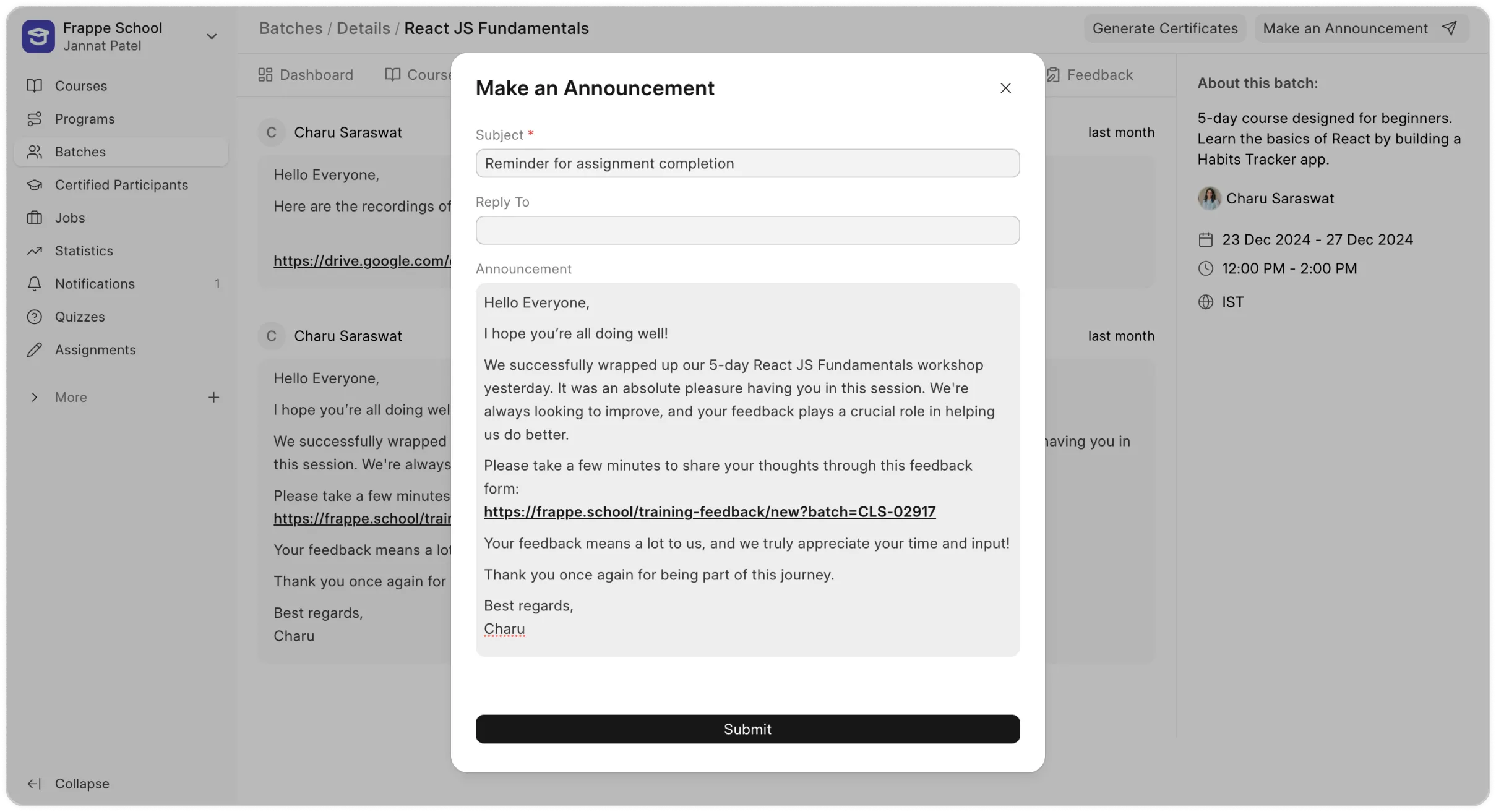The image size is (1496, 812).
Task: Open the Batches section
Action: click(80, 152)
